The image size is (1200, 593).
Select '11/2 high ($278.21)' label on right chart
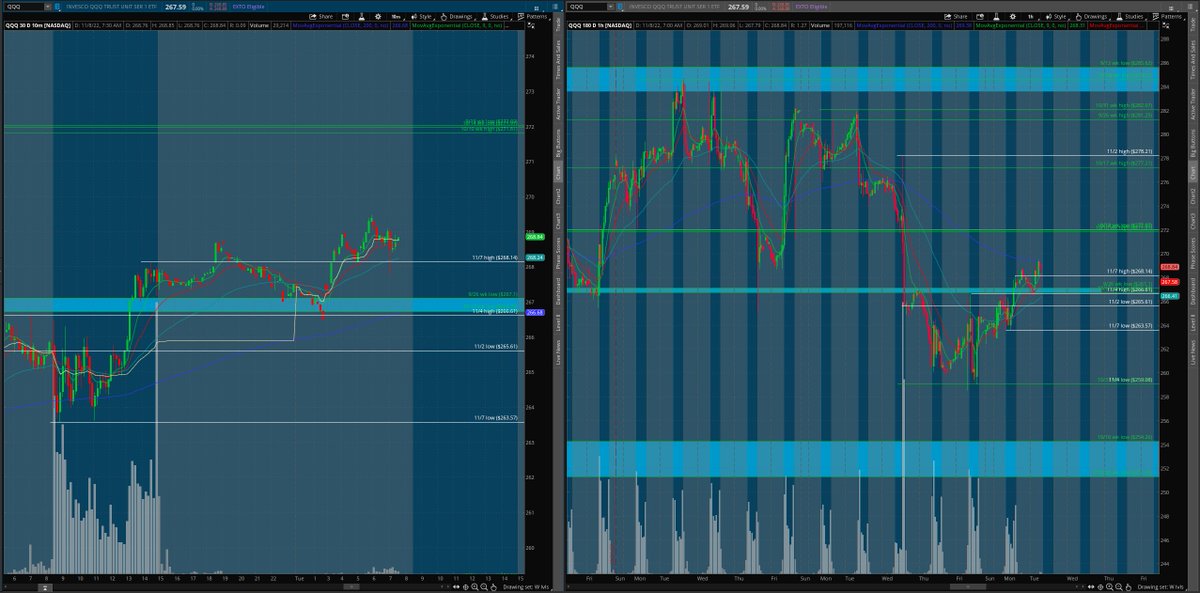pos(1130,152)
